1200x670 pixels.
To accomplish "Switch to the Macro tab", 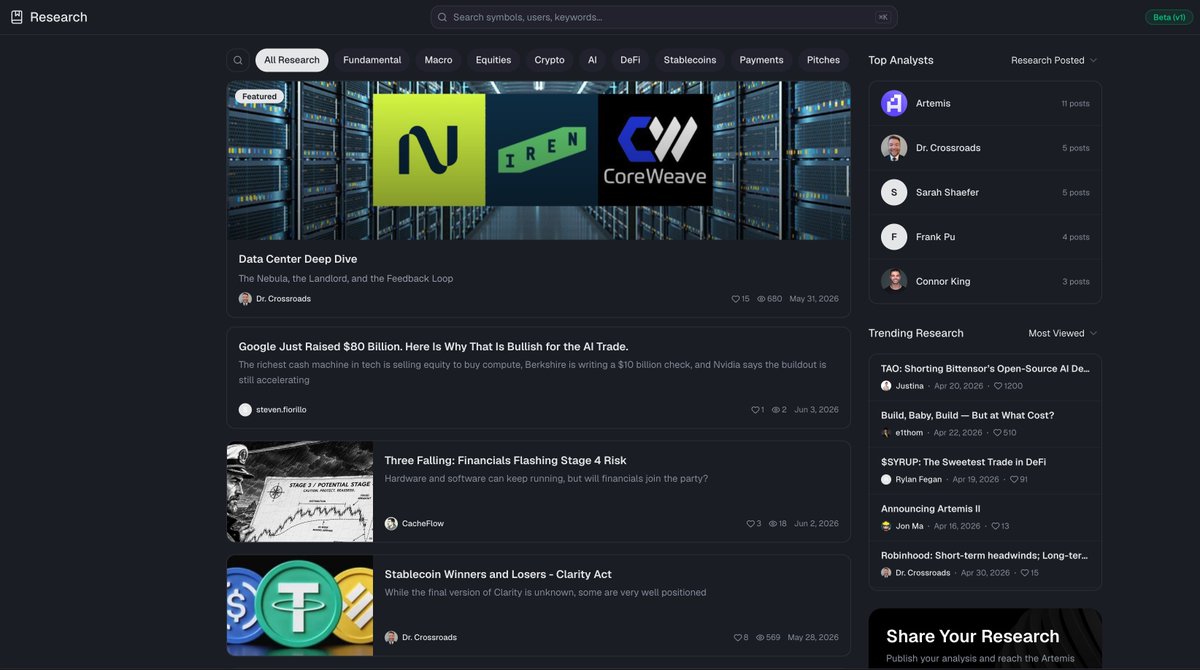I will point(438,60).
